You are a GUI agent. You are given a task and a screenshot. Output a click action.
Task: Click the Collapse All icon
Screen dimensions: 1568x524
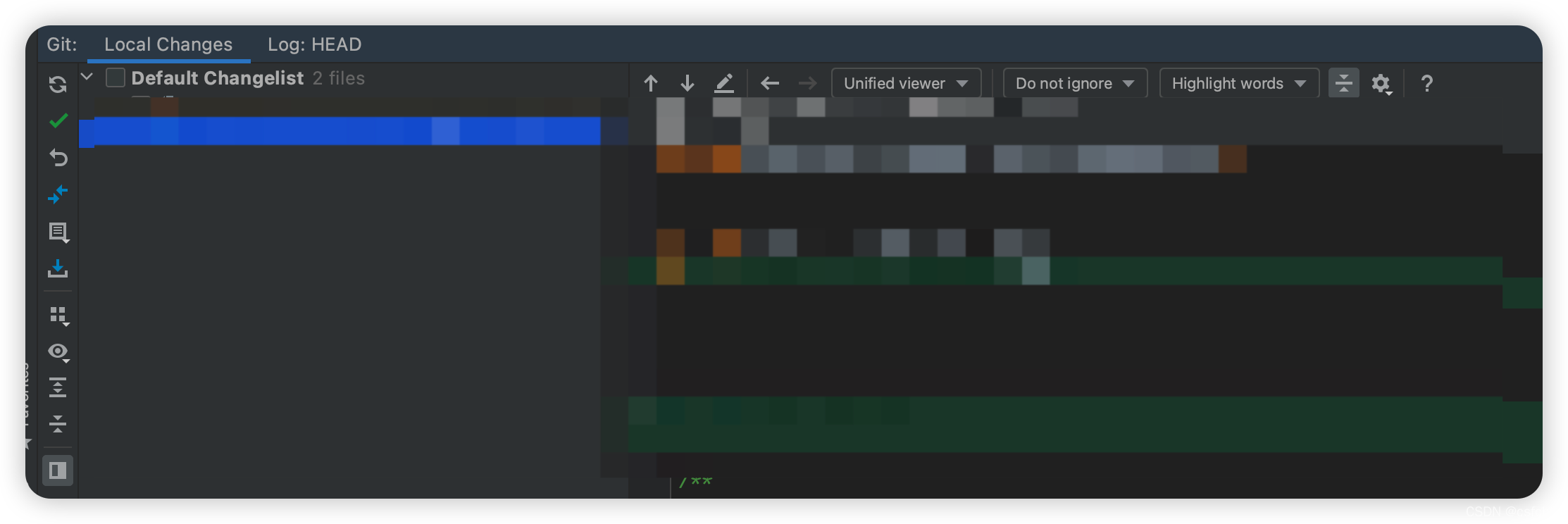pyautogui.click(x=58, y=424)
